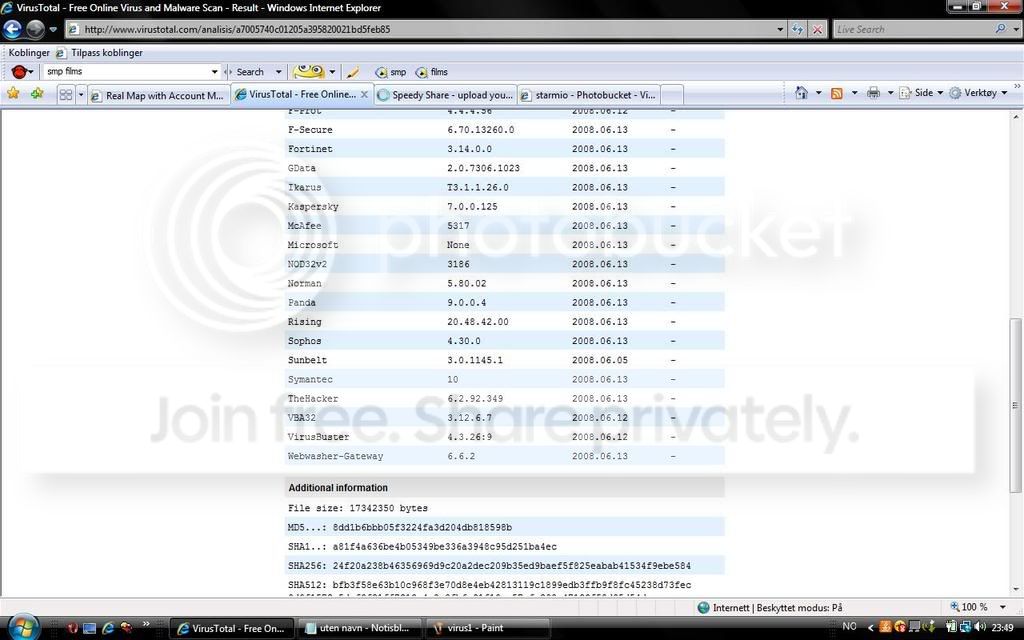Click the 'Additional information' heading
The height and width of the screenshot is (640, 1024).
point(338,488)
